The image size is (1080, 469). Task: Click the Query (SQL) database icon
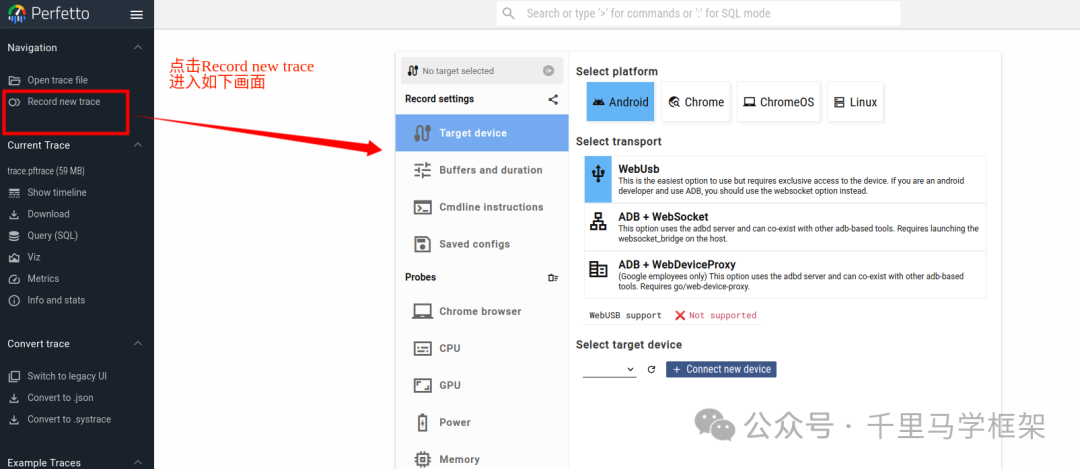tap(14, 236)
